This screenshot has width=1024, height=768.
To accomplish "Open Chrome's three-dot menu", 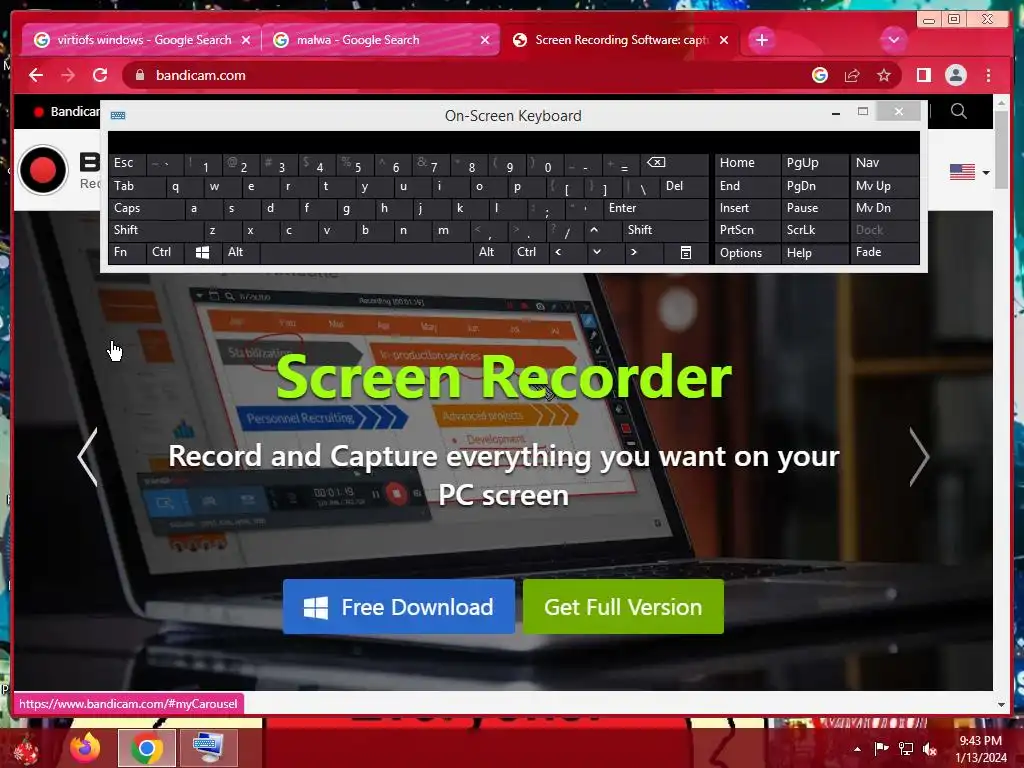I will pyautogui.click(x=988, y=76).
